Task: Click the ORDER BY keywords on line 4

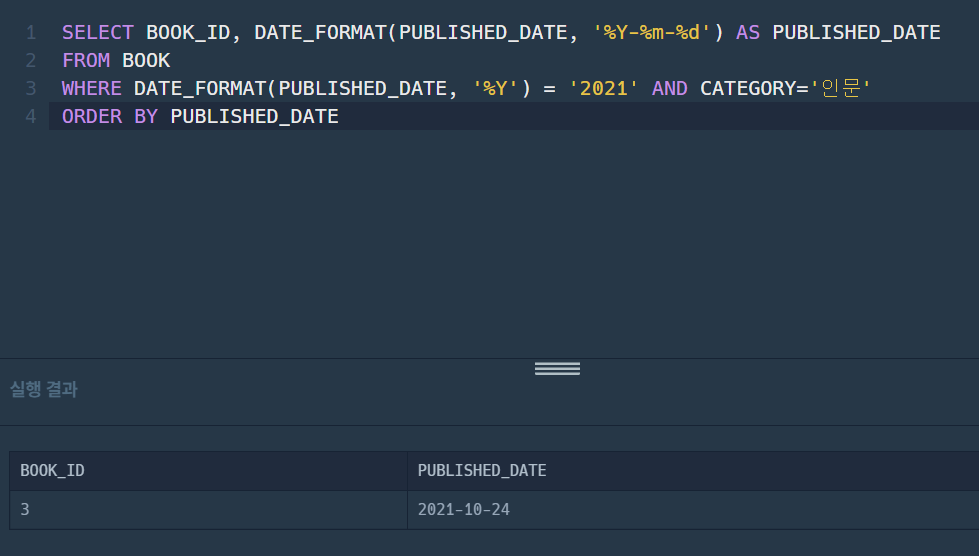Action: click(110, 117)
